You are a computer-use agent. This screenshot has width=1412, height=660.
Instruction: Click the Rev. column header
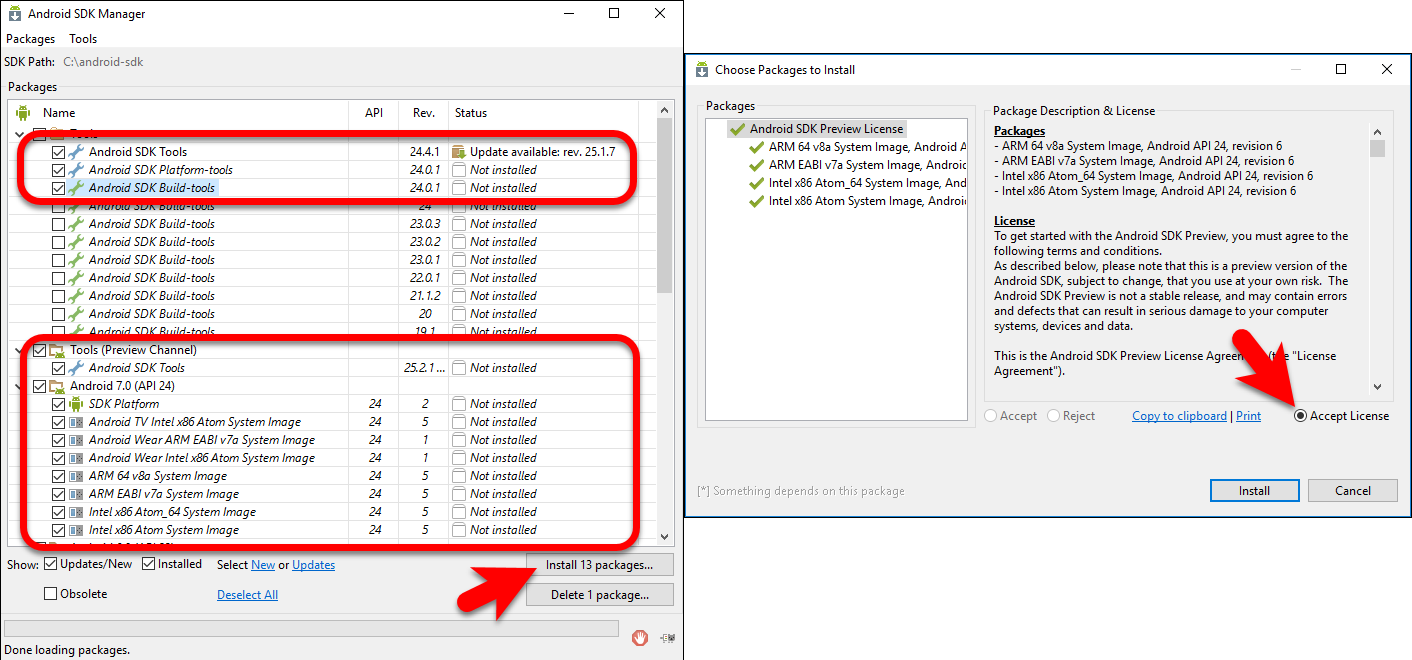tap(424, 113)
